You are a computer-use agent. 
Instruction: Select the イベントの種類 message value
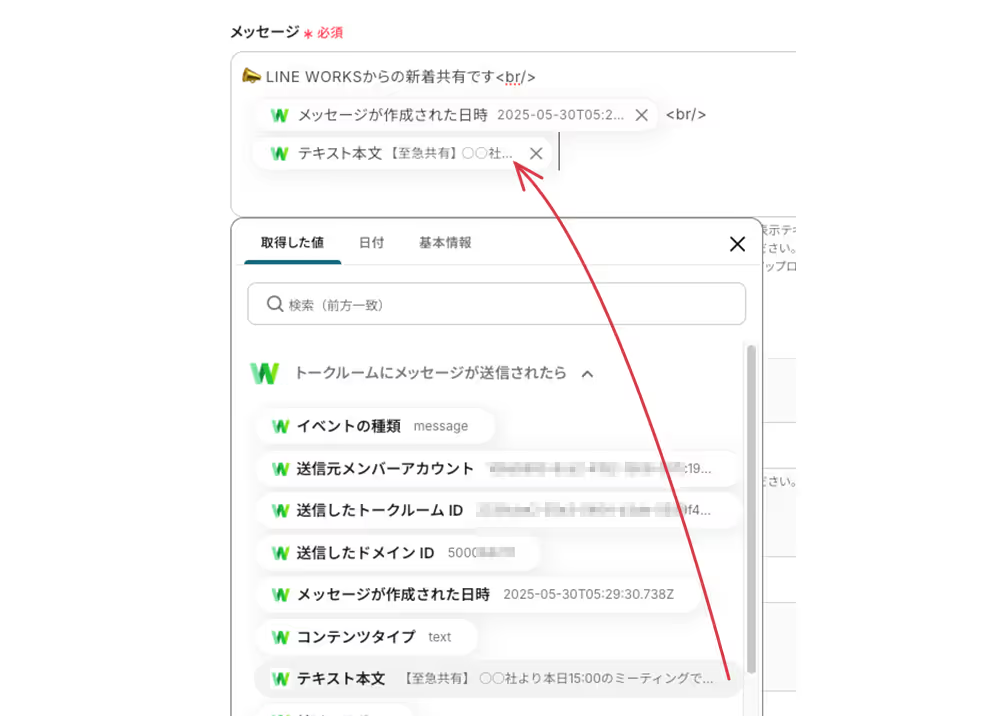point(376,426)
